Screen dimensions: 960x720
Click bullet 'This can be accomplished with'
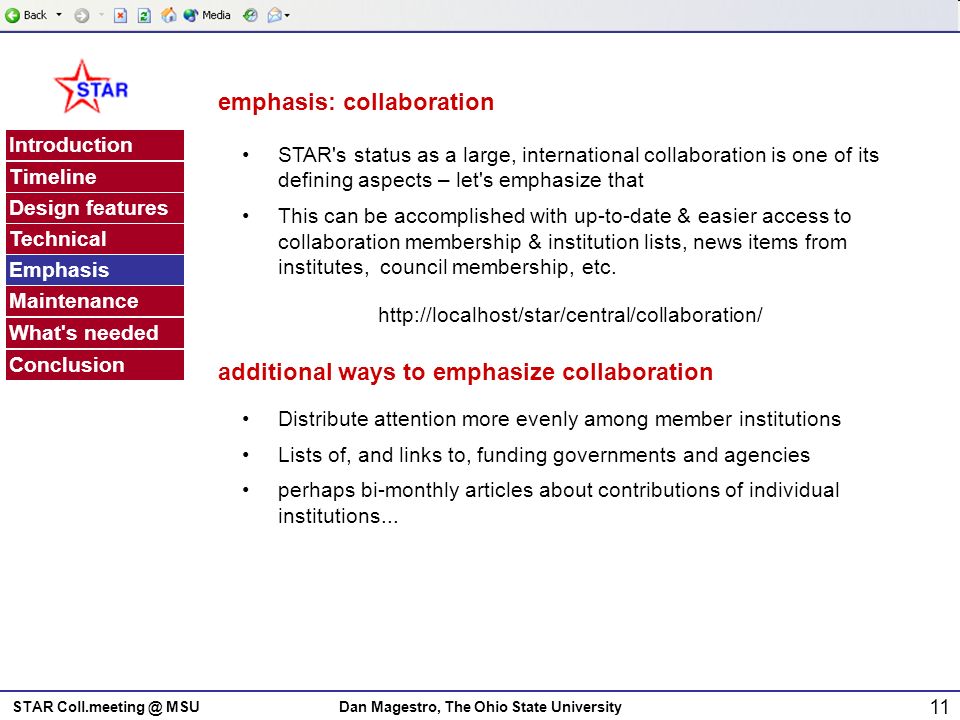(x=564, y=242)
